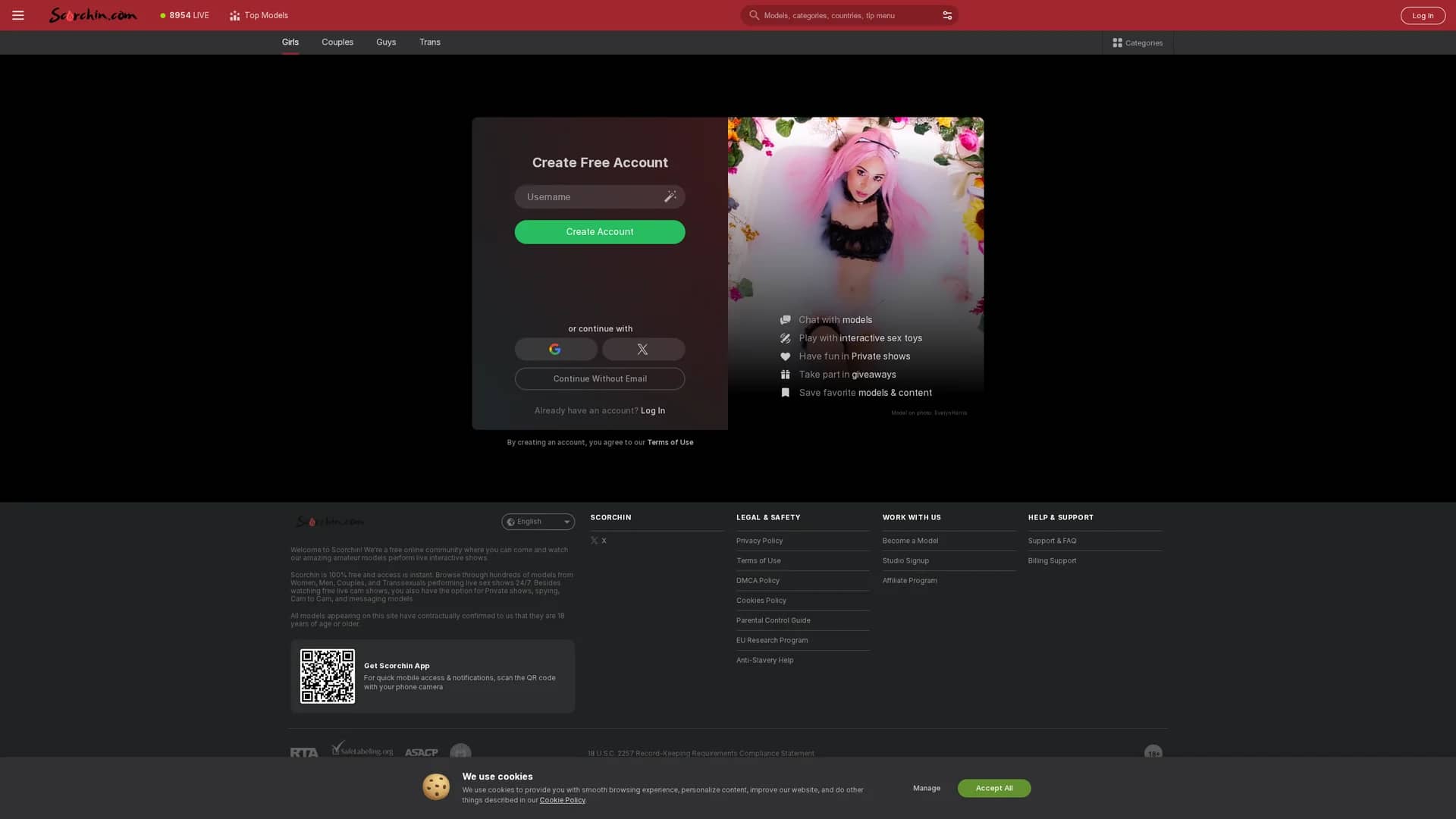Switch to the Trans tab
This screenshot has width=1456, height=819.
[x=430, y=42]
